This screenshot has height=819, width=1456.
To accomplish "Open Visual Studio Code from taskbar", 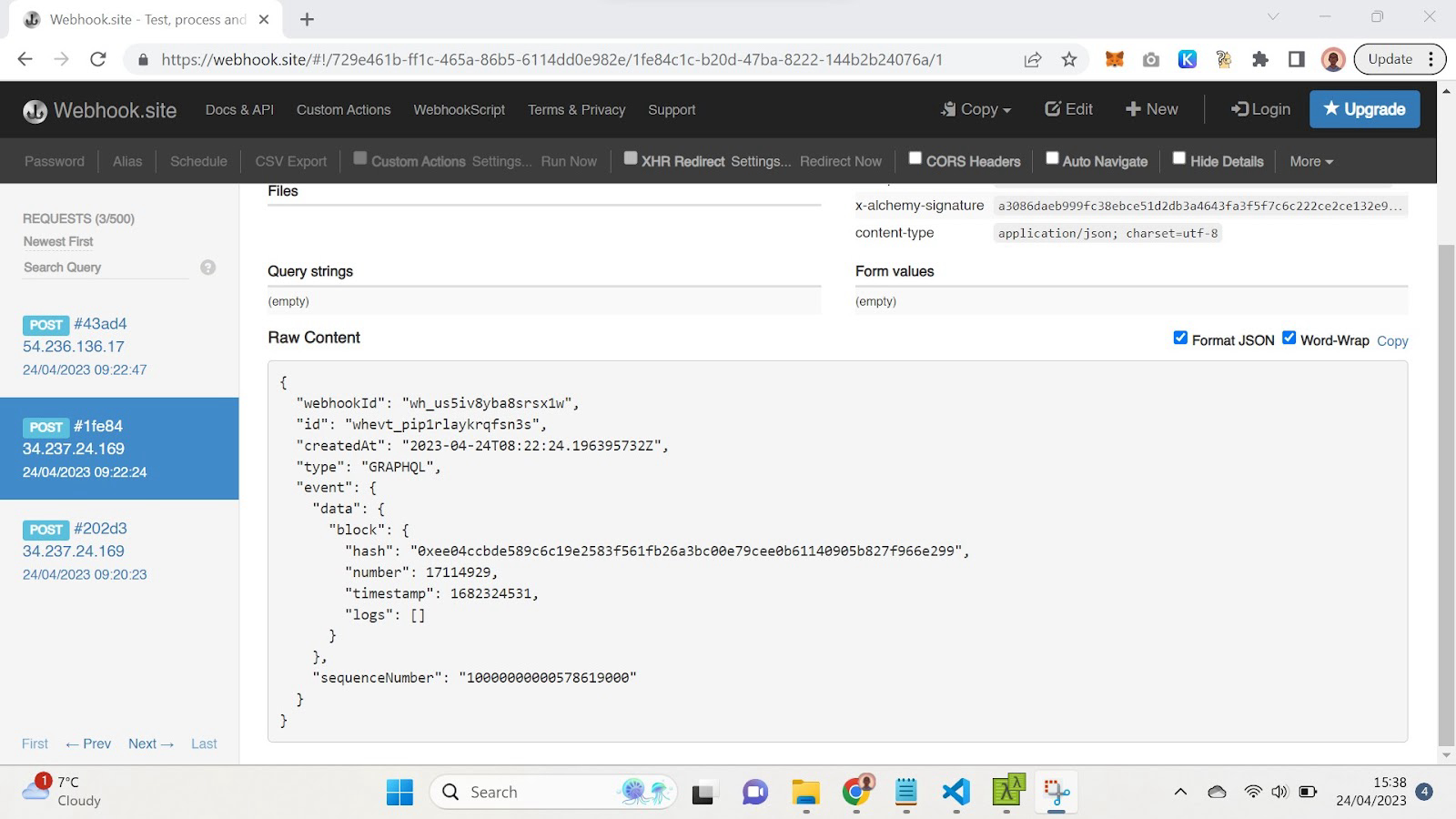I will (955, 792).
